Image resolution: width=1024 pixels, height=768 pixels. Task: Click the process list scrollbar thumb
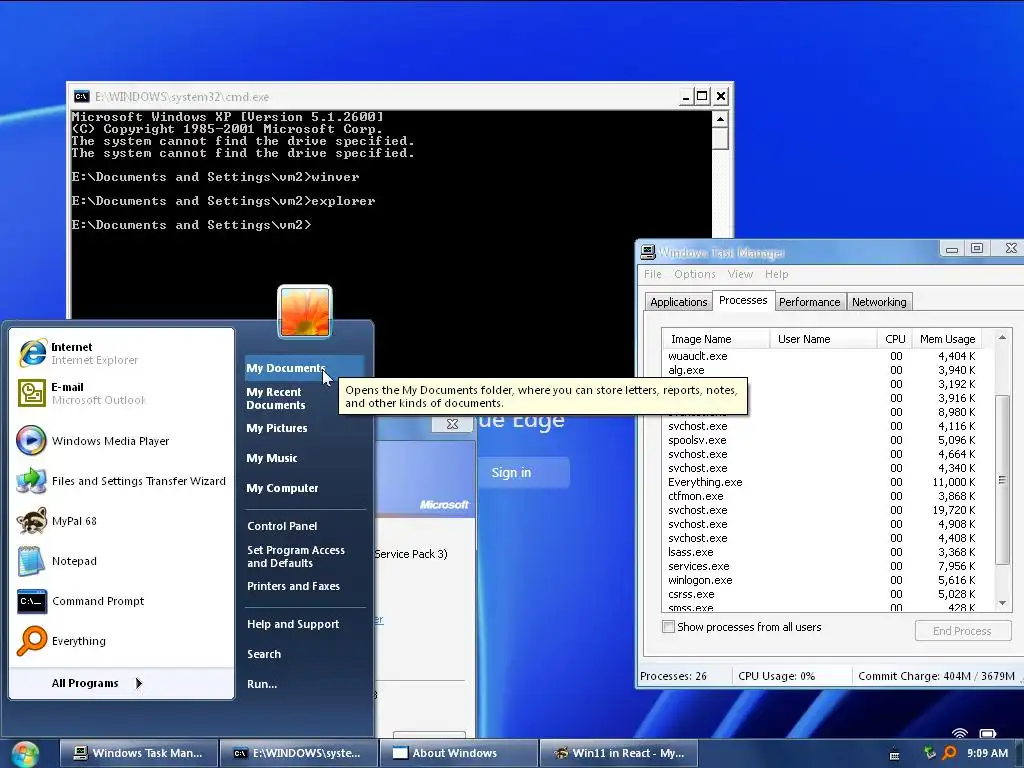tap(1002, 480)
